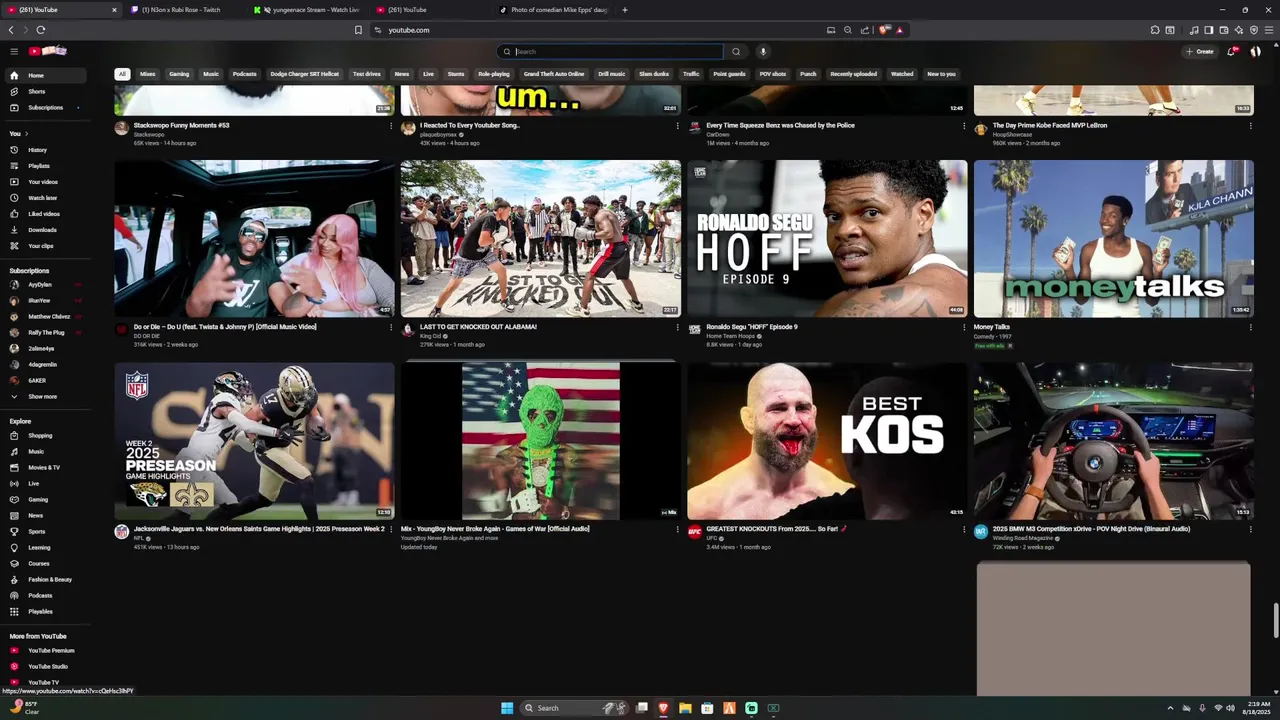Screen dimensions: 1280x720
Task: Select Dodge Charger SRT Hellcat chip
Action: 305,74
